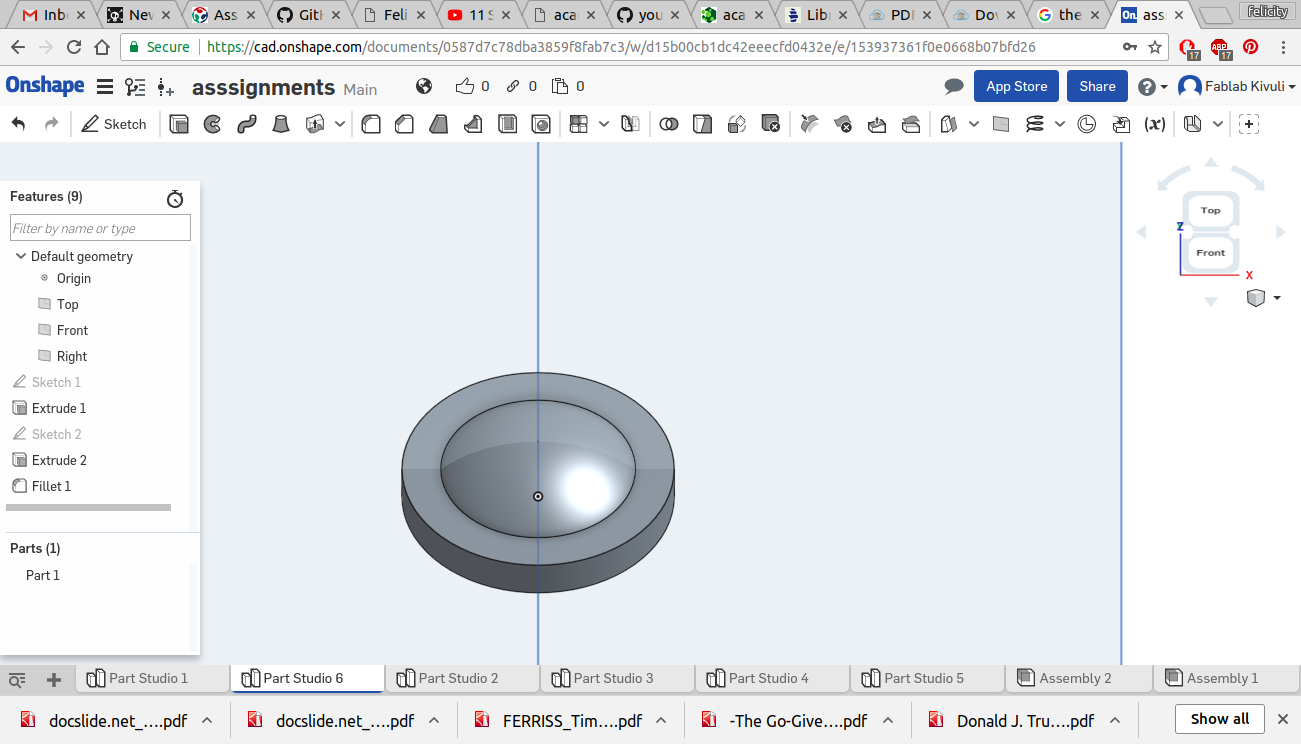Viewport: 1301px width, 744px height.
Task: Select Part 1 in the Parts list
Action: 43,575
